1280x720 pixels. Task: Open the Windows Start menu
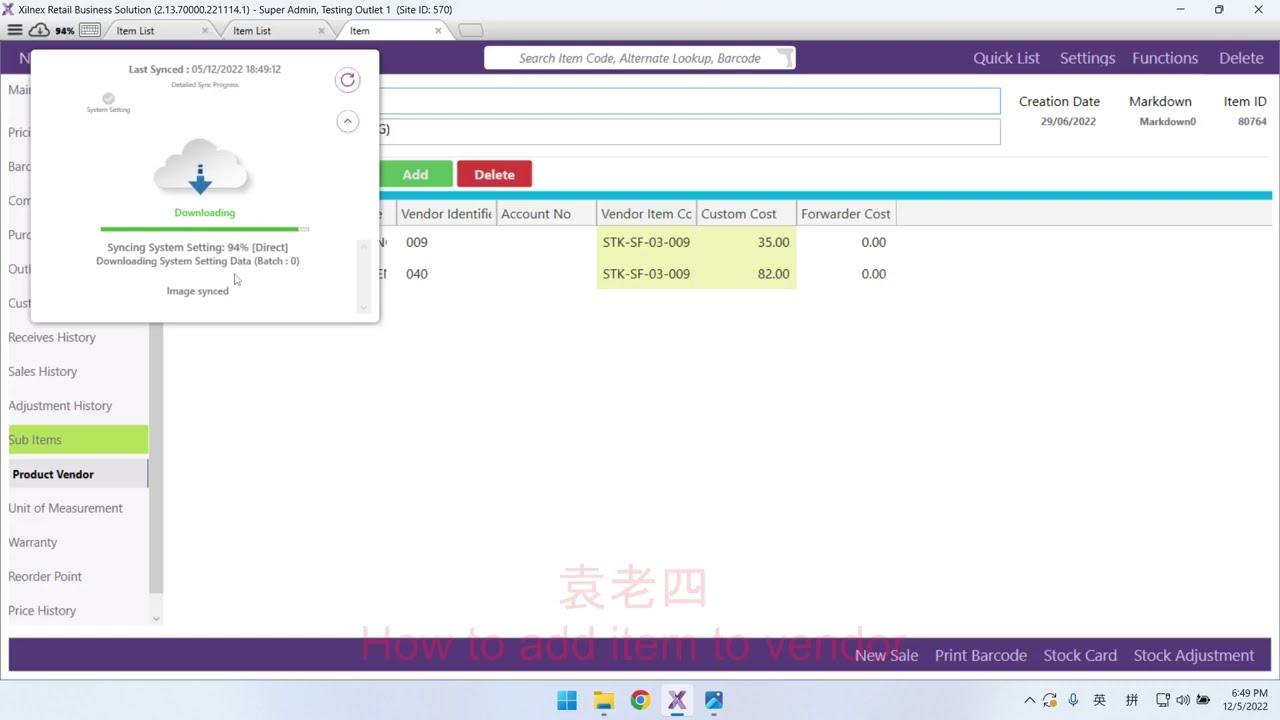click(x=566, y=700)
